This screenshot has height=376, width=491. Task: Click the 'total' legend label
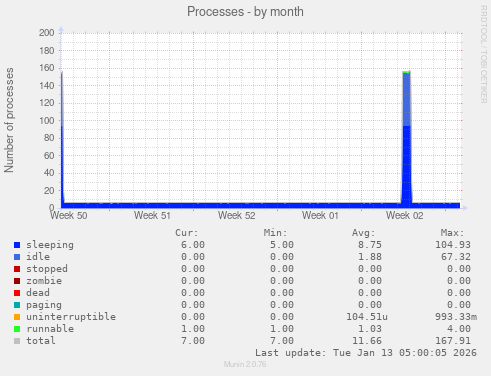click(41, 341)
